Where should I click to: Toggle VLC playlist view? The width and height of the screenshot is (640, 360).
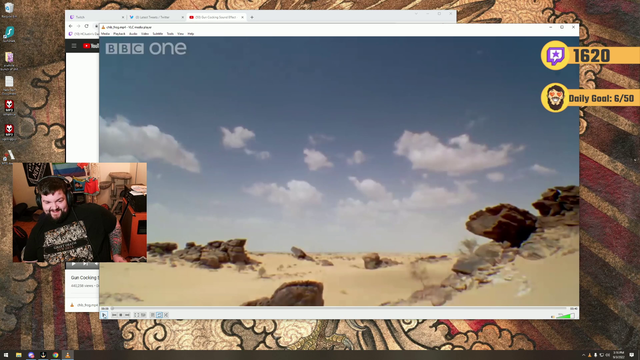pyautogui.click(x=153, y=315)
